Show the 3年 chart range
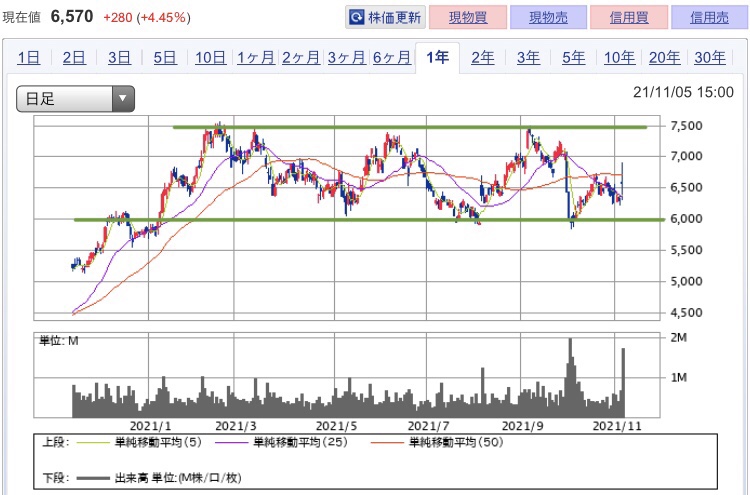The width and height of the screenshot is (750, 495). coord(528,58)
